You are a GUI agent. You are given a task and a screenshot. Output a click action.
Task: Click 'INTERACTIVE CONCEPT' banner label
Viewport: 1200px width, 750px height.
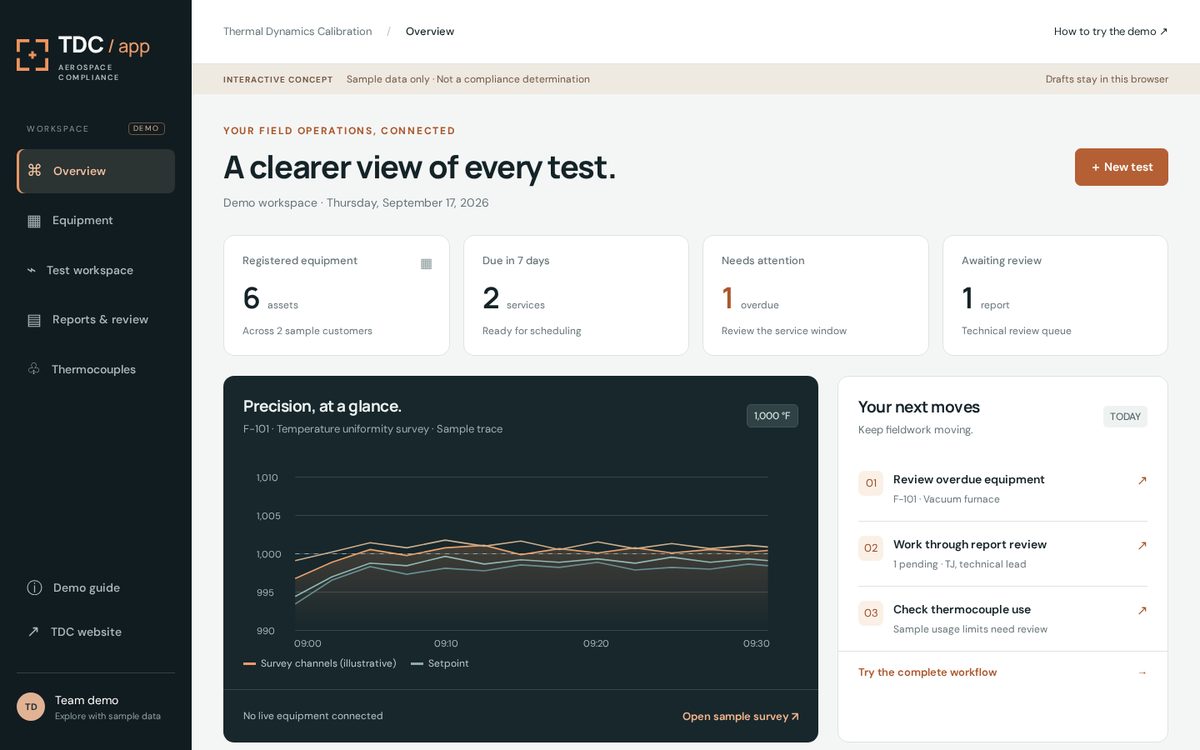(x=278, y=80)
